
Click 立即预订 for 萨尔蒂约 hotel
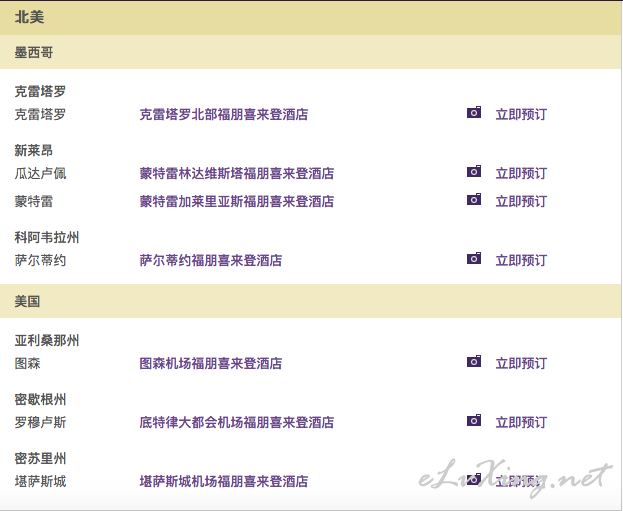(x=521, y=260)
